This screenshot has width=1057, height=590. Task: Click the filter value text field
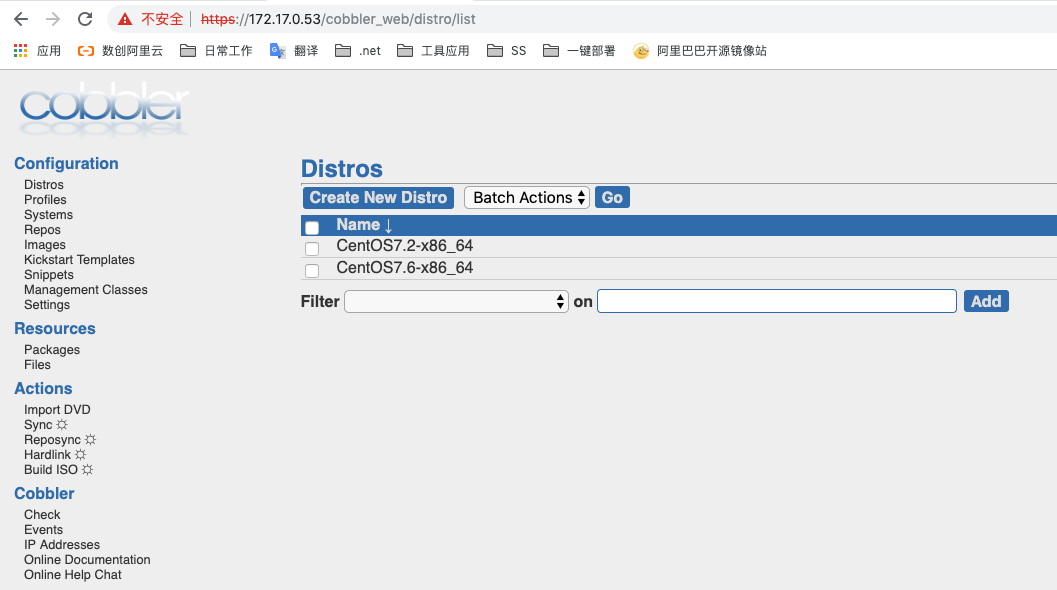point(776,301)
